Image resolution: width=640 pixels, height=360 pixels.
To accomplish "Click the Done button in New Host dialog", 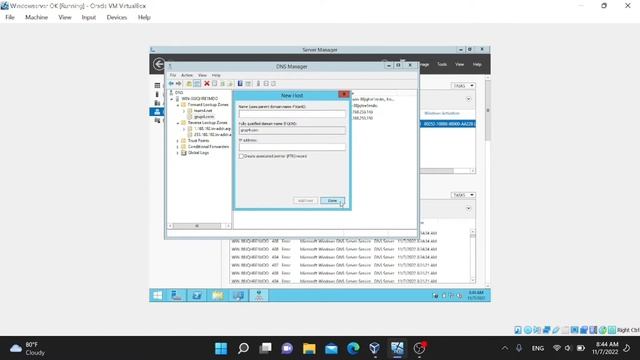I will tap(332, 201).
